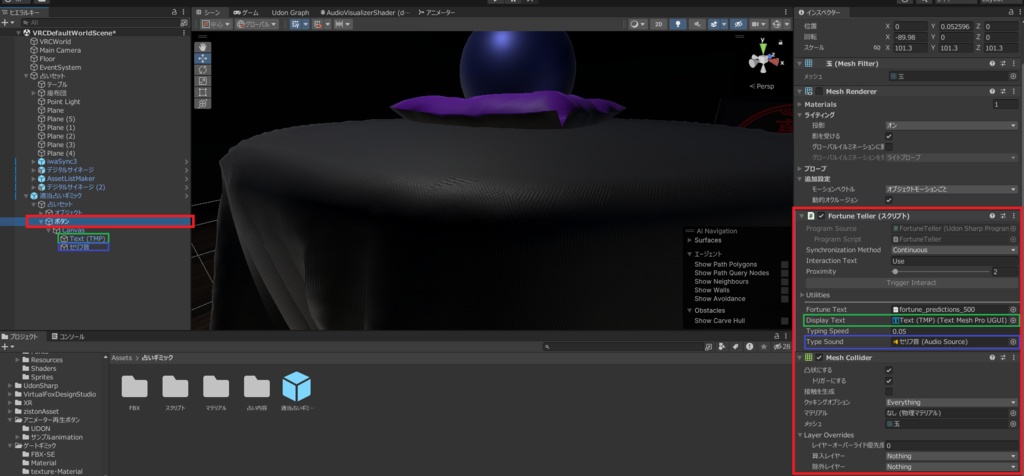Open 算入レイヤー Nothing dropdown

tap(952, 456)
